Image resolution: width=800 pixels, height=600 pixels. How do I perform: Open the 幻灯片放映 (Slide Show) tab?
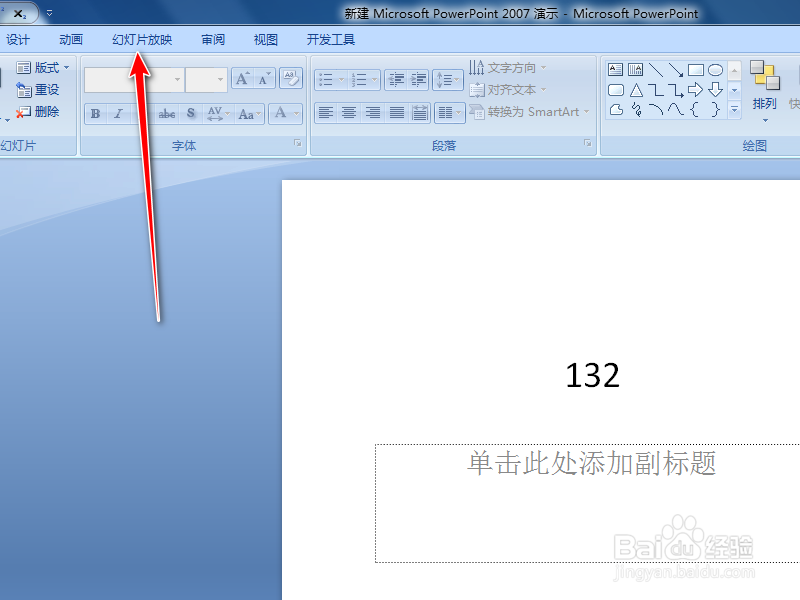(142, 40)
